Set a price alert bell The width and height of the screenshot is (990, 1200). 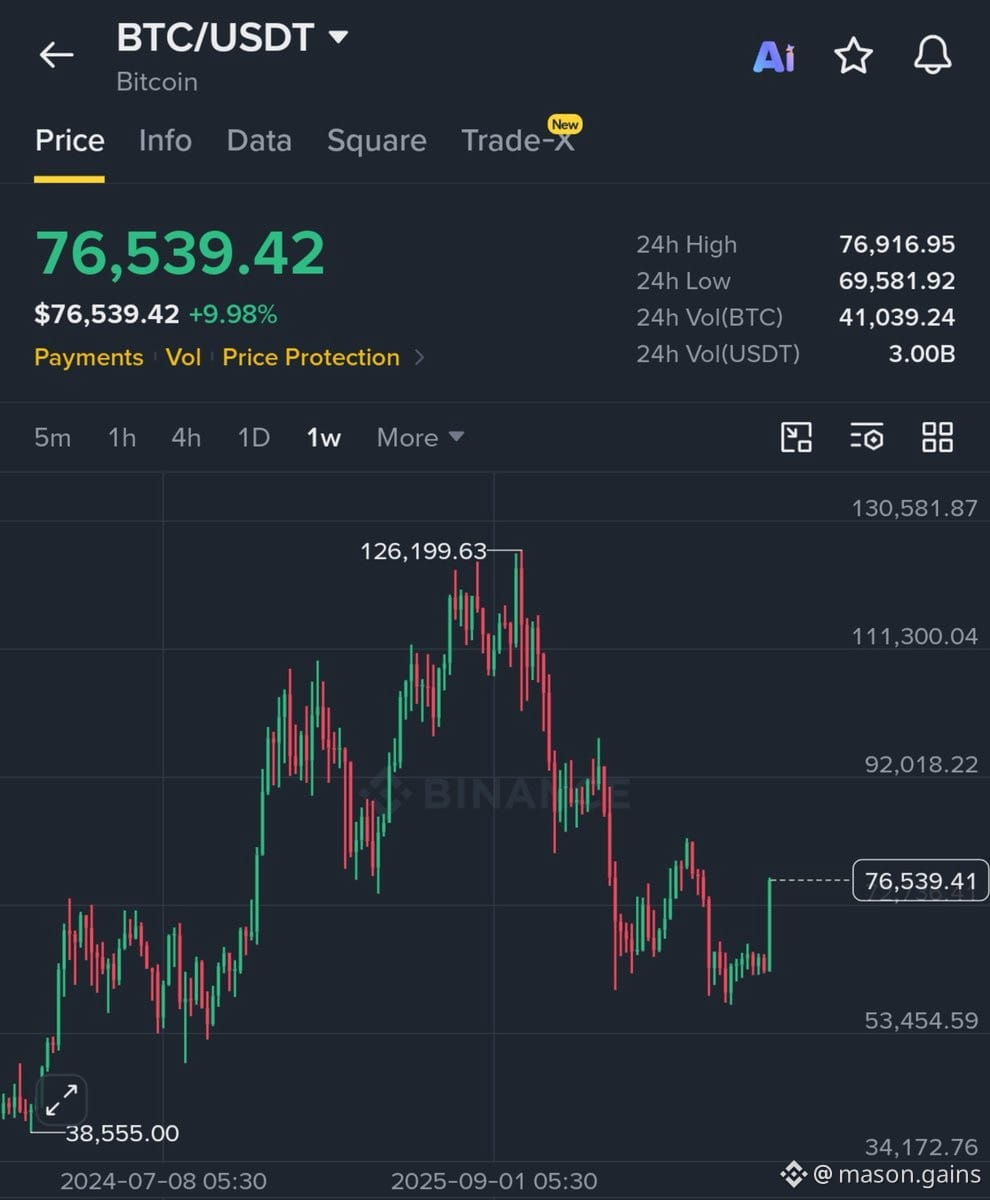[x=932, y=56]
